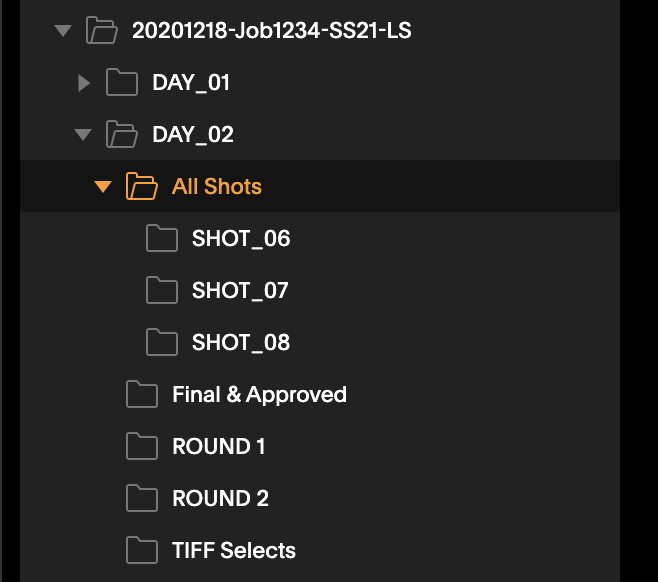Click the SHOT_08 folder icon
The width and height of the screenshot is (658, 582).
pos(162,342)
